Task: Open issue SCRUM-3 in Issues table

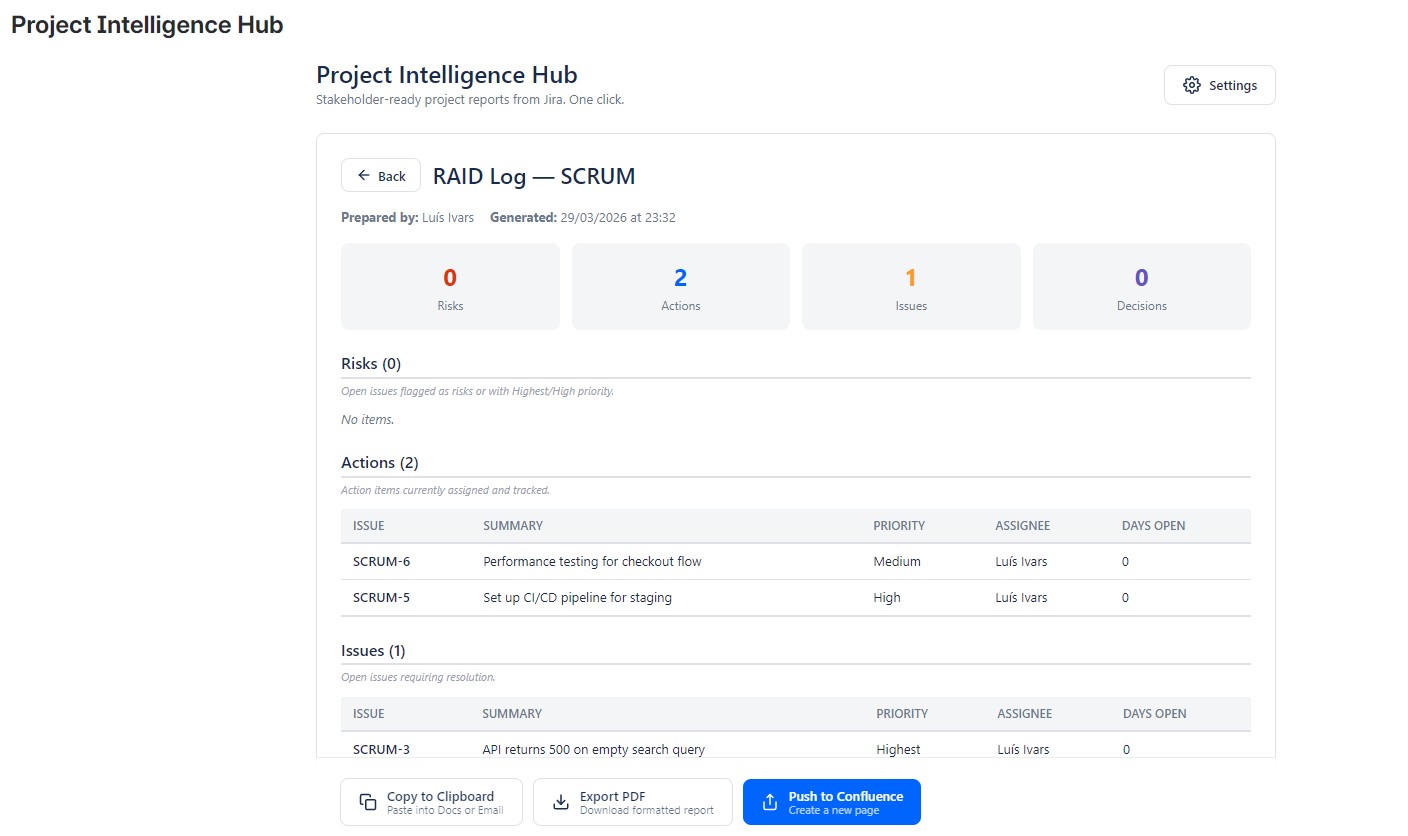Action: [x=381, y=749]
